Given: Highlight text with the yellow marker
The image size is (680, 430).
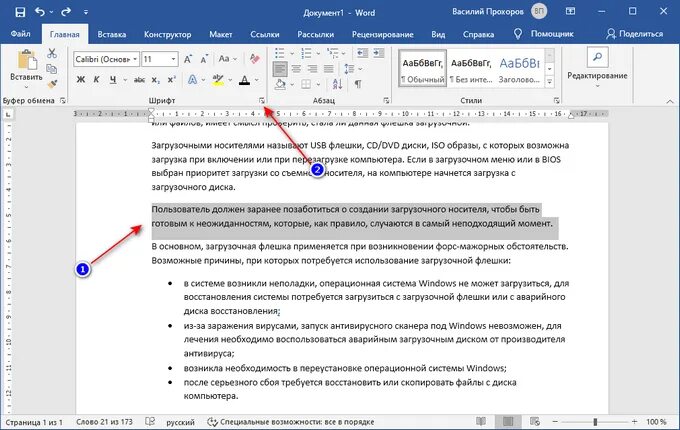Looking at the screenshot, I should pos(218,80).
